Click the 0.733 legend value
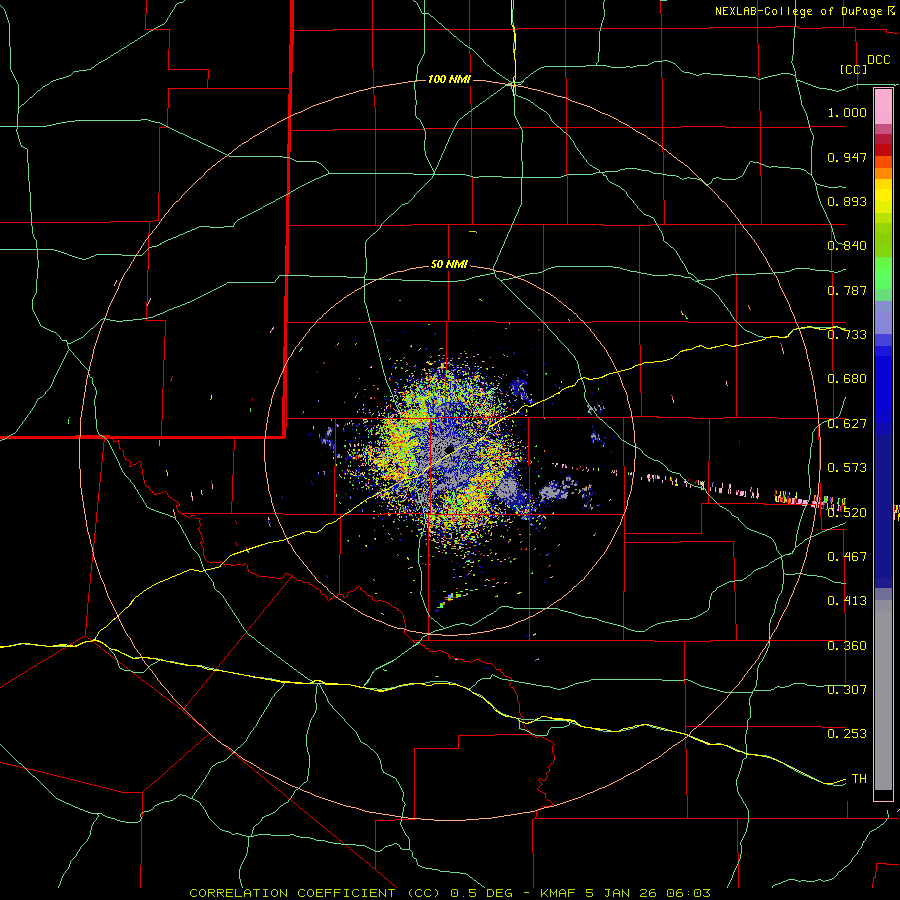 [847, 335]
